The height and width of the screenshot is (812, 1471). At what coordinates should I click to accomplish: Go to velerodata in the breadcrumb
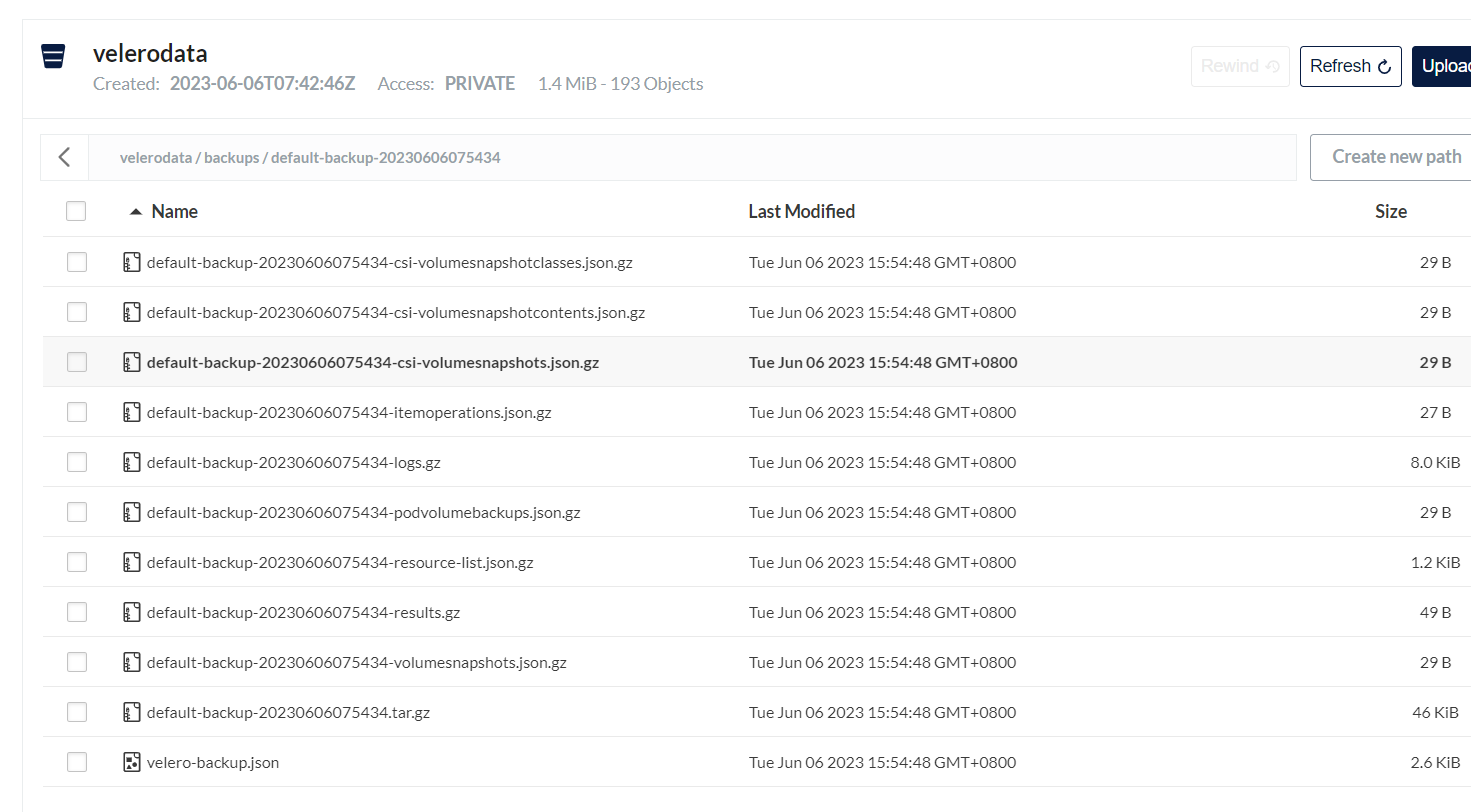click(155, 158)
